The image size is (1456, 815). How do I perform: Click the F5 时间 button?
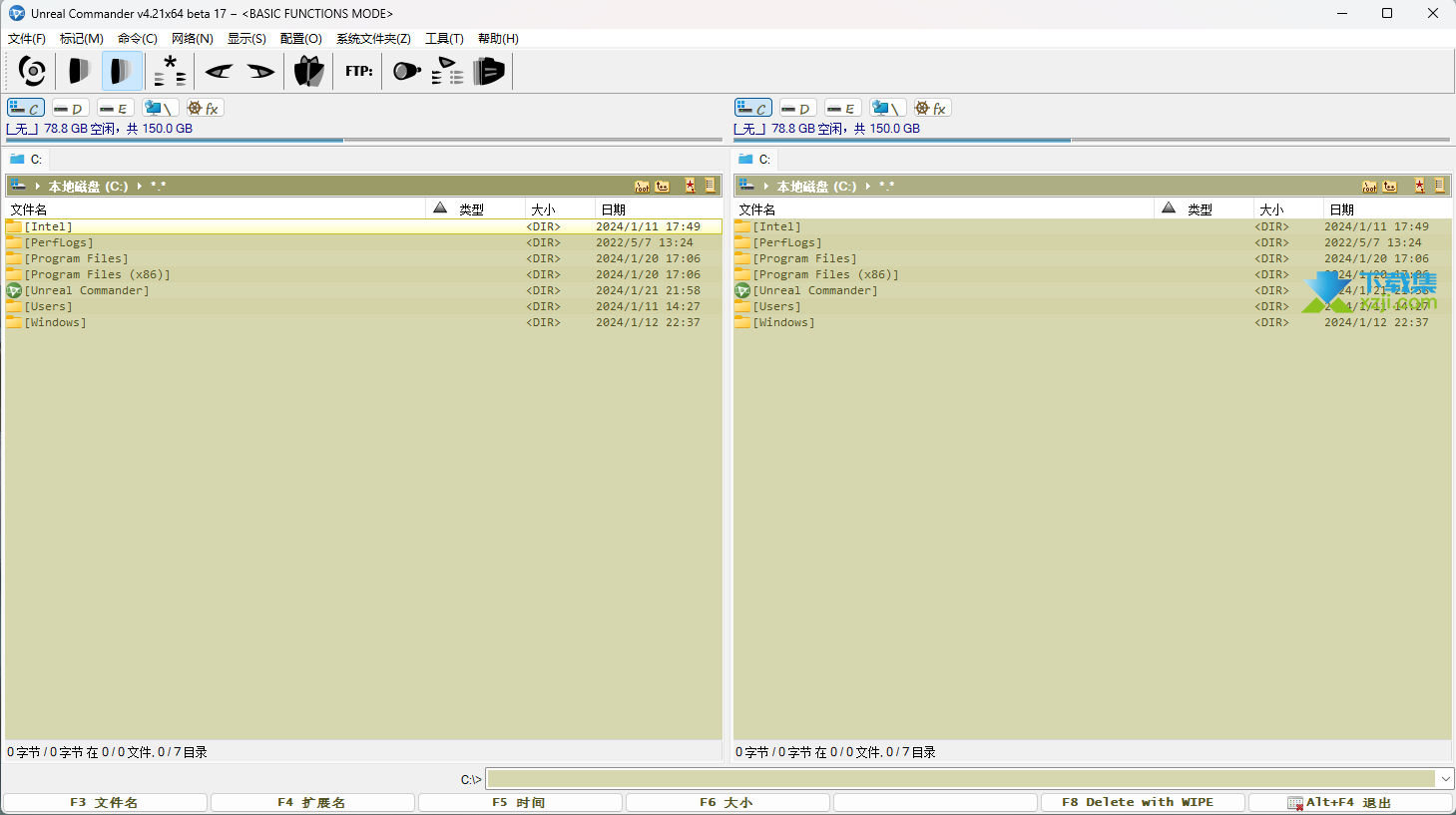tap(520, 803)
